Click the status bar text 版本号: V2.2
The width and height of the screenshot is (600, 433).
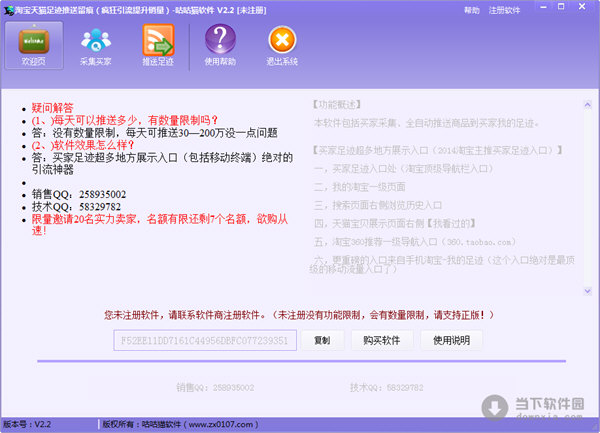27,424
